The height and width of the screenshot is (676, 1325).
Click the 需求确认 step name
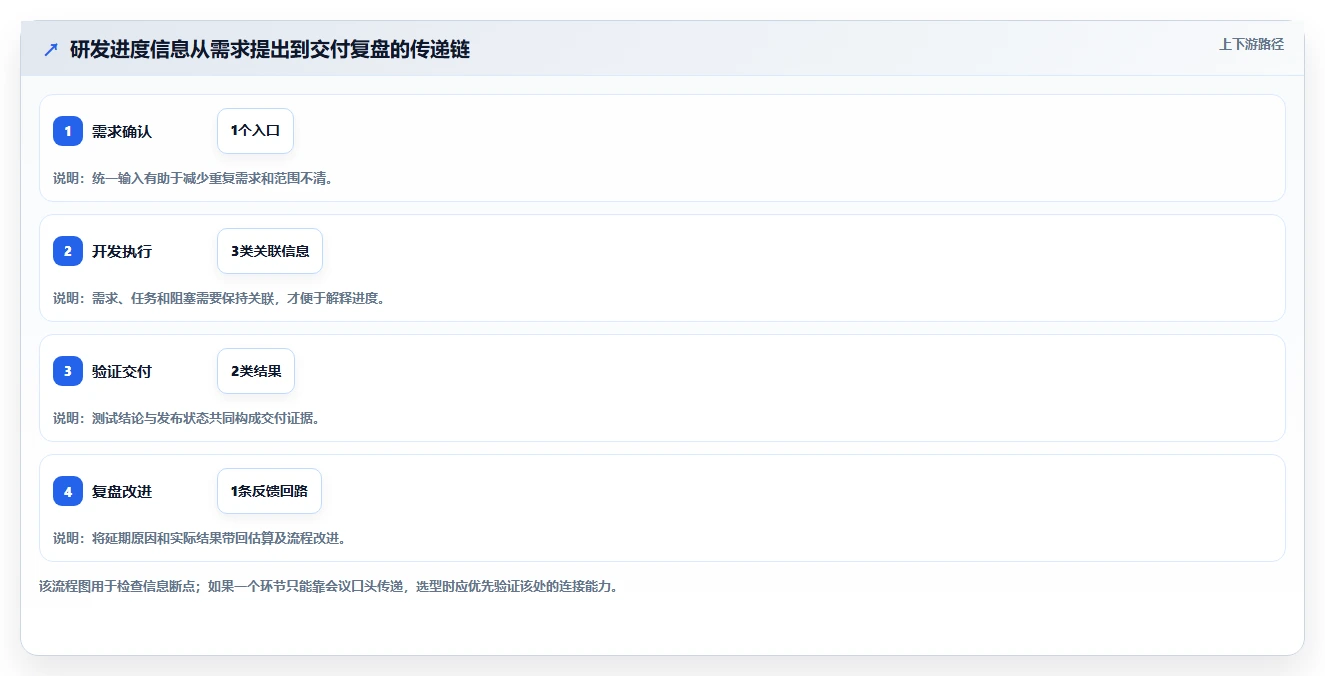click(x=122, y=131)
